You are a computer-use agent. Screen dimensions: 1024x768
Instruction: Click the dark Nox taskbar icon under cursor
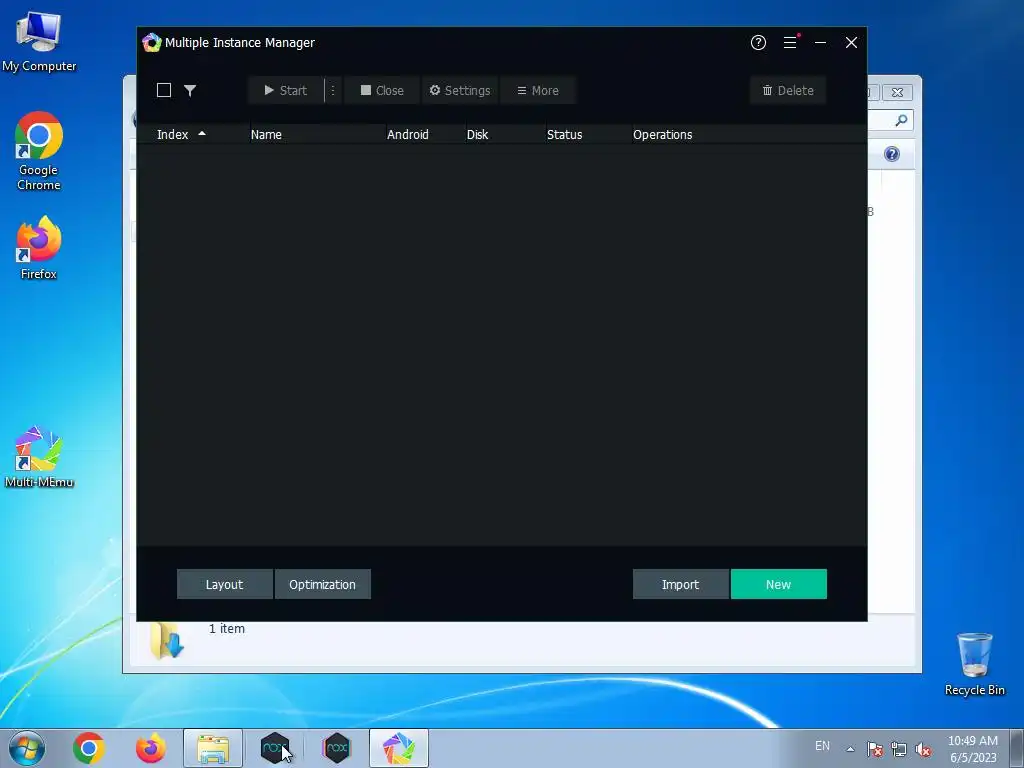(275, 748)
